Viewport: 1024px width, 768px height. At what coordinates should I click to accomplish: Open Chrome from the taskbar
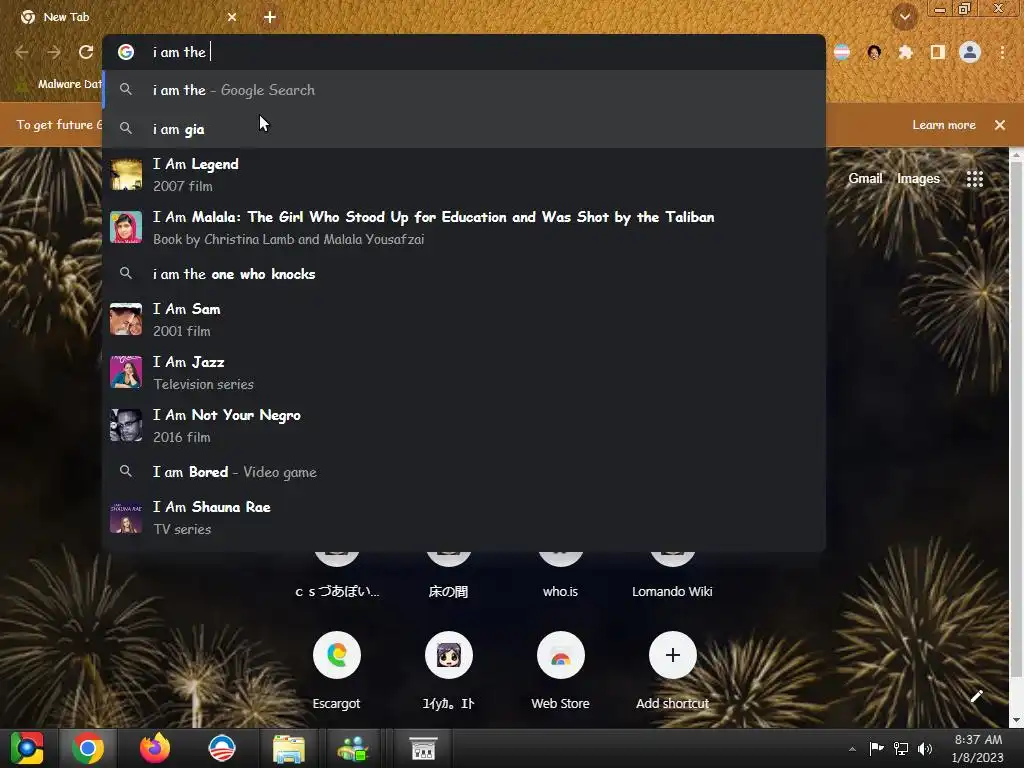(88, 748)
